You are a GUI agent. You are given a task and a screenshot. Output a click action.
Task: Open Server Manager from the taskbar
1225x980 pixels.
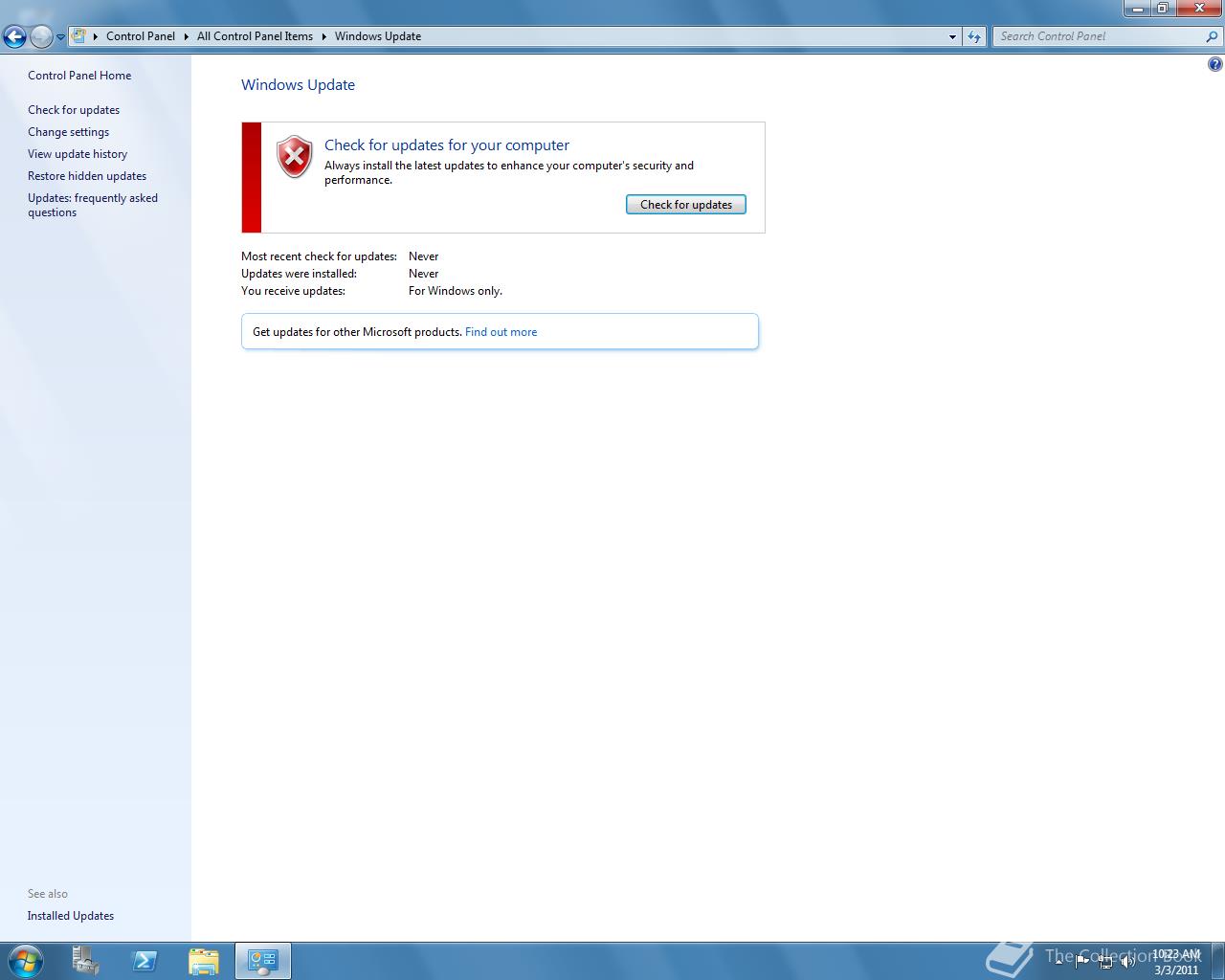(x=85, y=961)
